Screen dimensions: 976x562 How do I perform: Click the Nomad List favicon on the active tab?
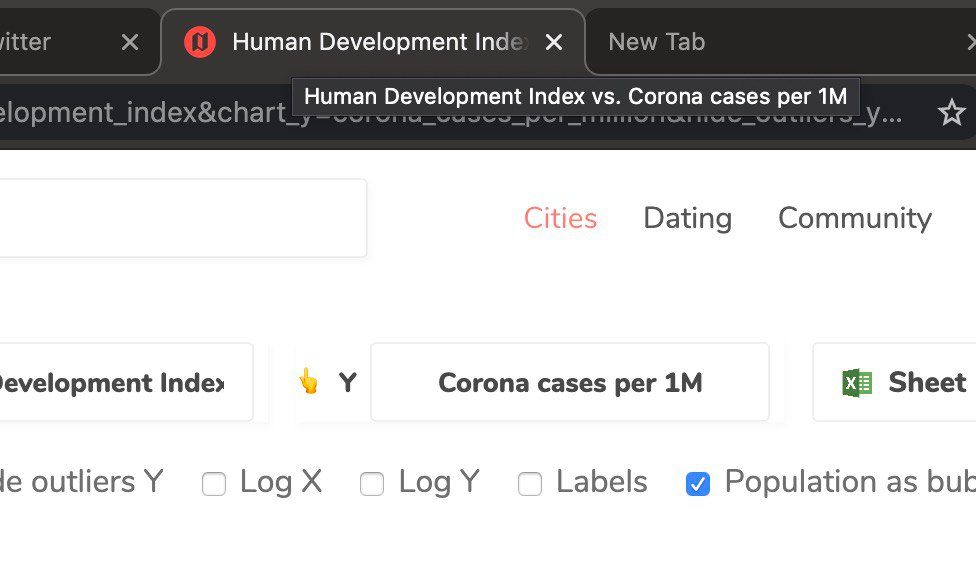(200, 42)
